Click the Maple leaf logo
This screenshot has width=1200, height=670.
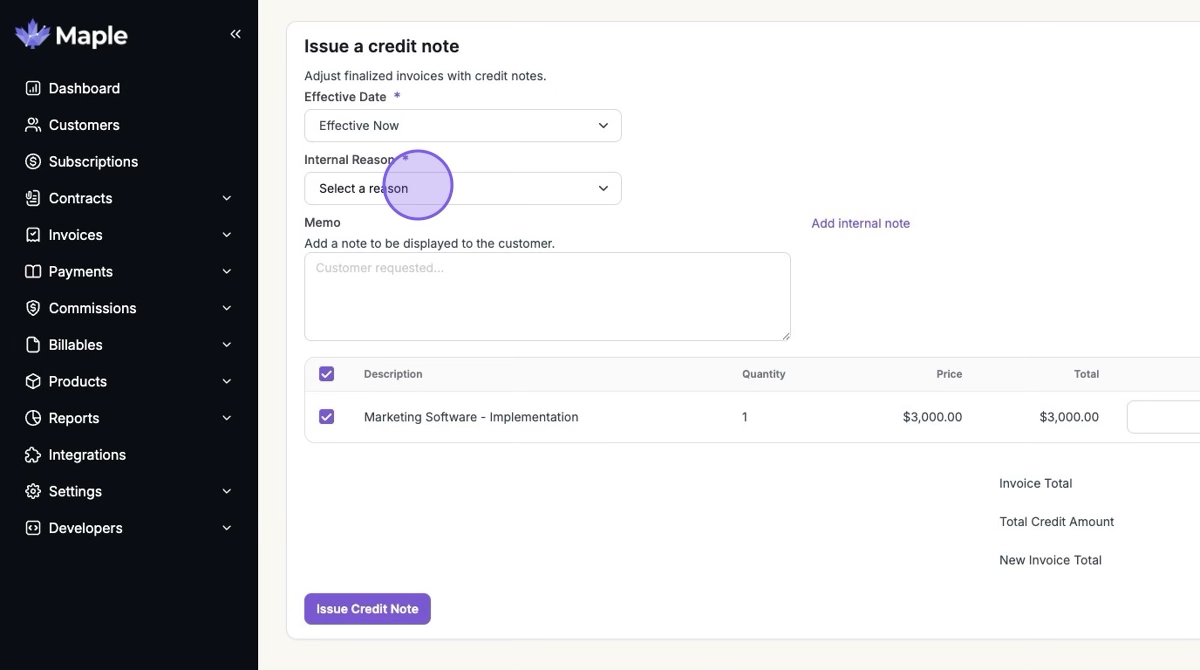pyautogui.click(x=32, y=35)
